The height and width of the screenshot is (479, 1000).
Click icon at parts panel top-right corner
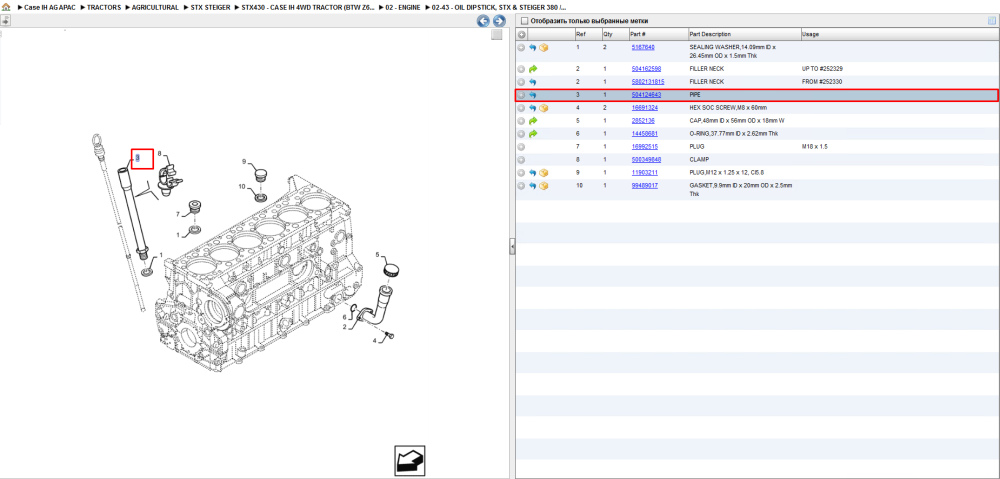point(992,21)
